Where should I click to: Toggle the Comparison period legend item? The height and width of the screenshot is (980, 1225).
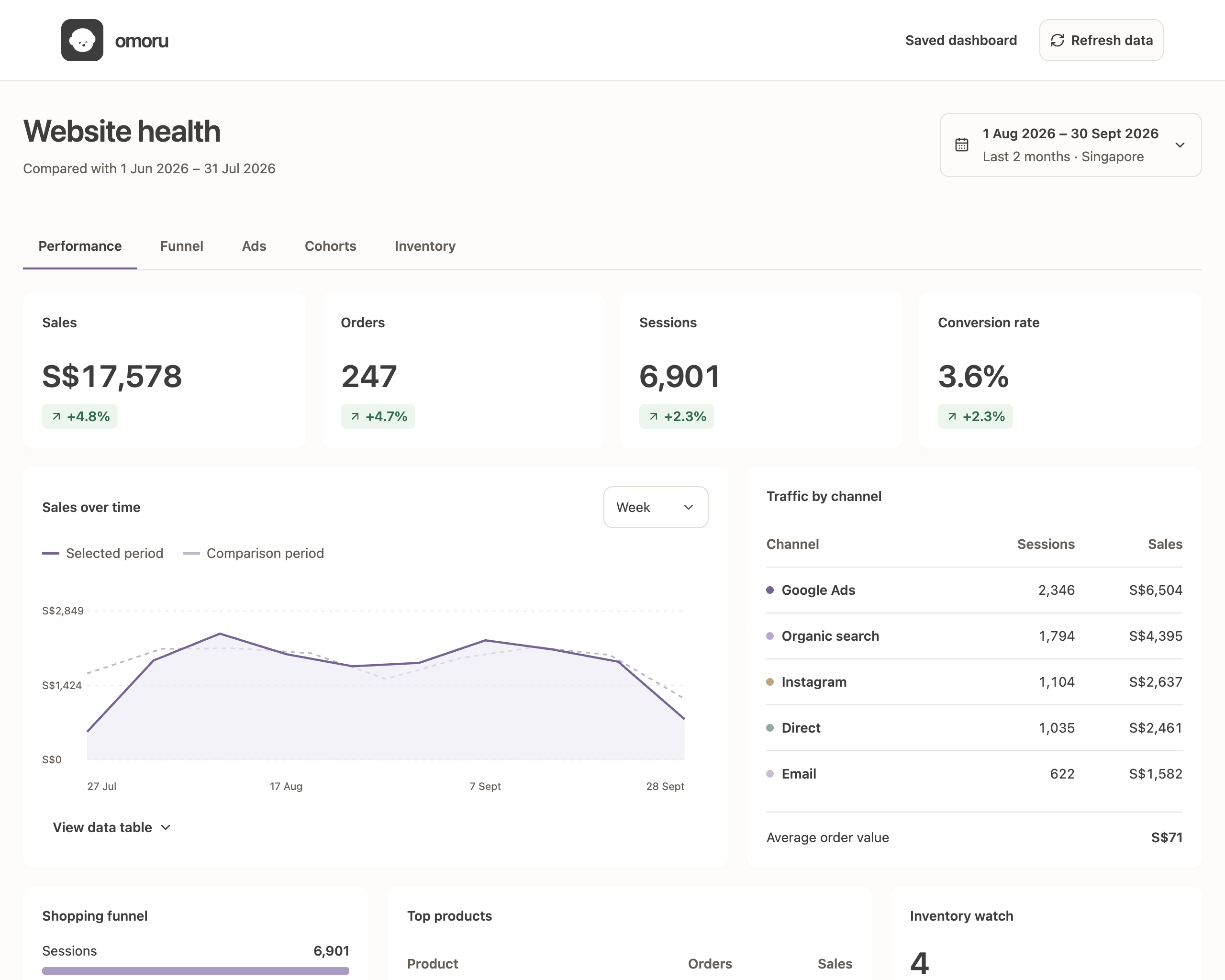pos(254,553)
